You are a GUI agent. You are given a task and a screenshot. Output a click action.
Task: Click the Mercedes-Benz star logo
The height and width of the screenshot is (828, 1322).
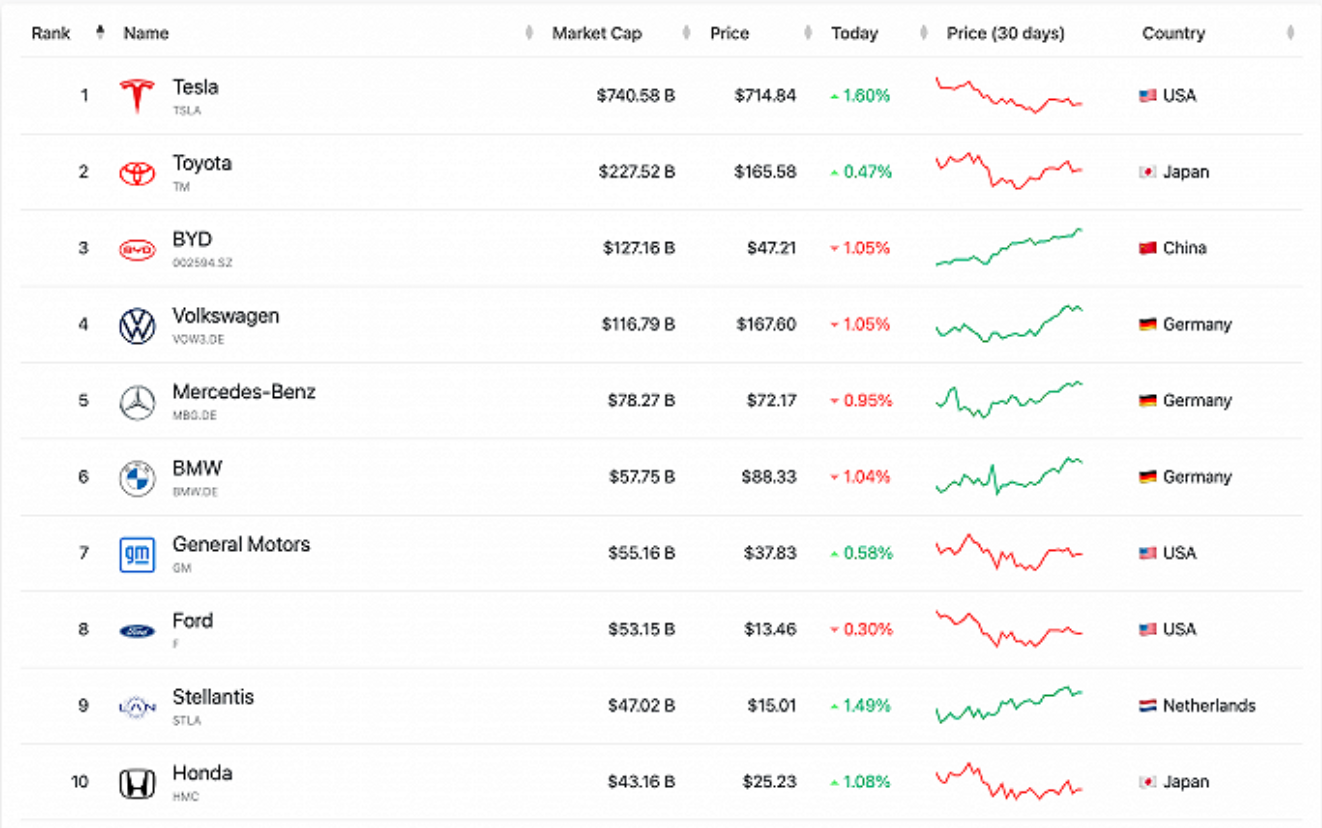137,402
